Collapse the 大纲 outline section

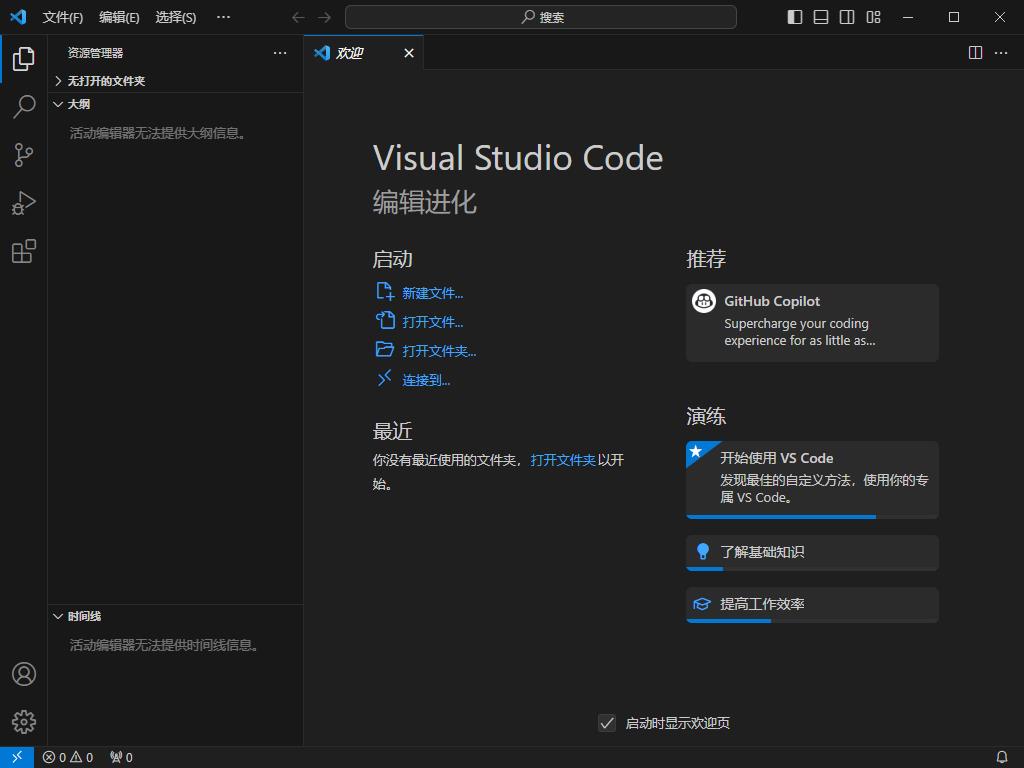[x=175, y=104]
